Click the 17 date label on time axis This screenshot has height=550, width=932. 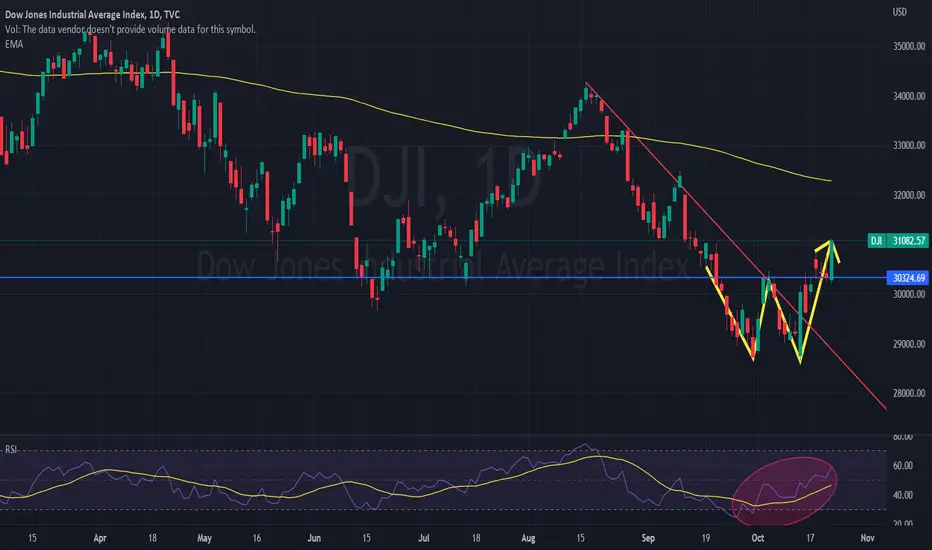point(810,538)
